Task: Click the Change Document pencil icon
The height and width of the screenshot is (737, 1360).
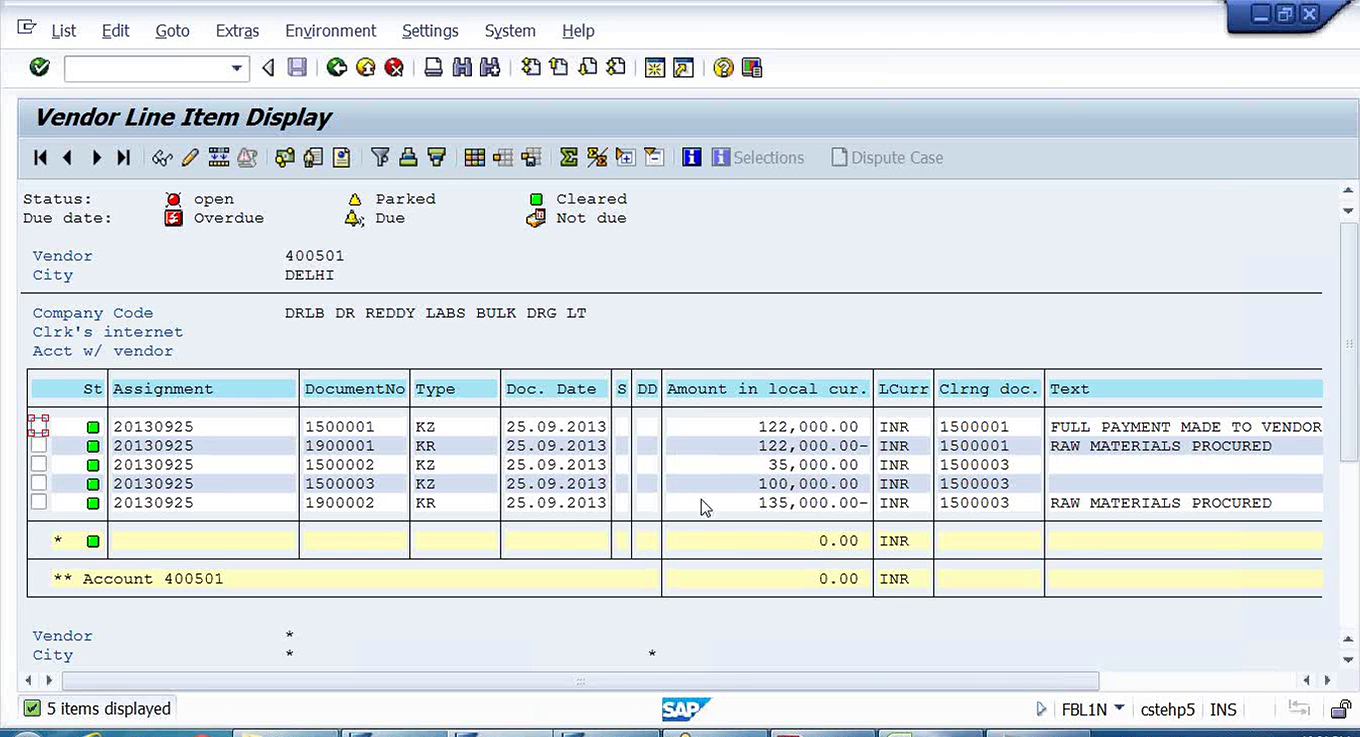Action: click(x=190, y=157)
